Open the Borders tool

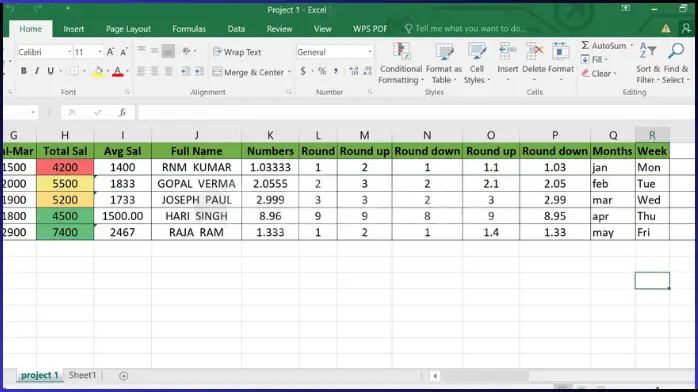(74, 71)
